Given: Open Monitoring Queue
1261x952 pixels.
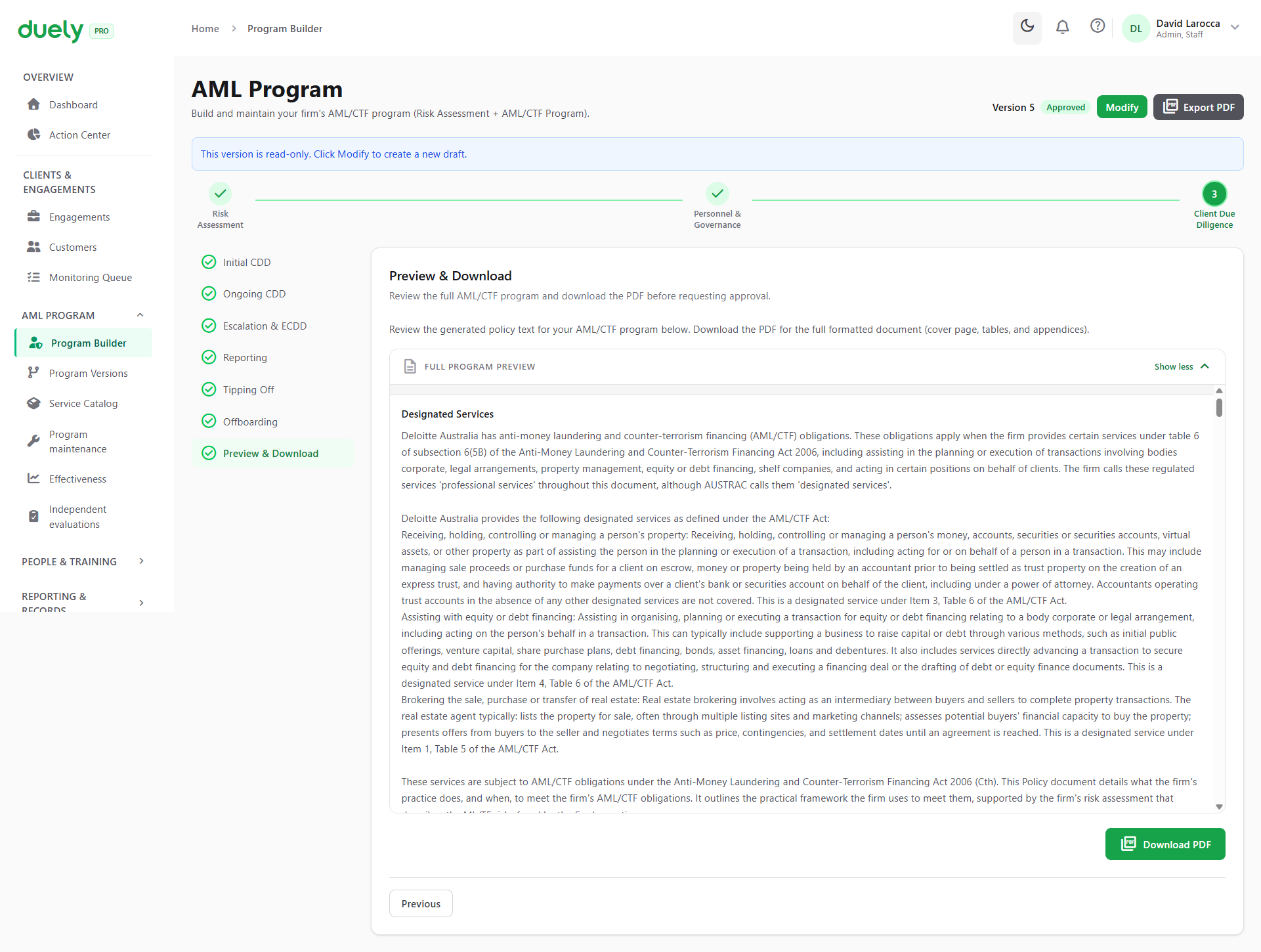Looking at the screenshot, I should tap(83, 277).
